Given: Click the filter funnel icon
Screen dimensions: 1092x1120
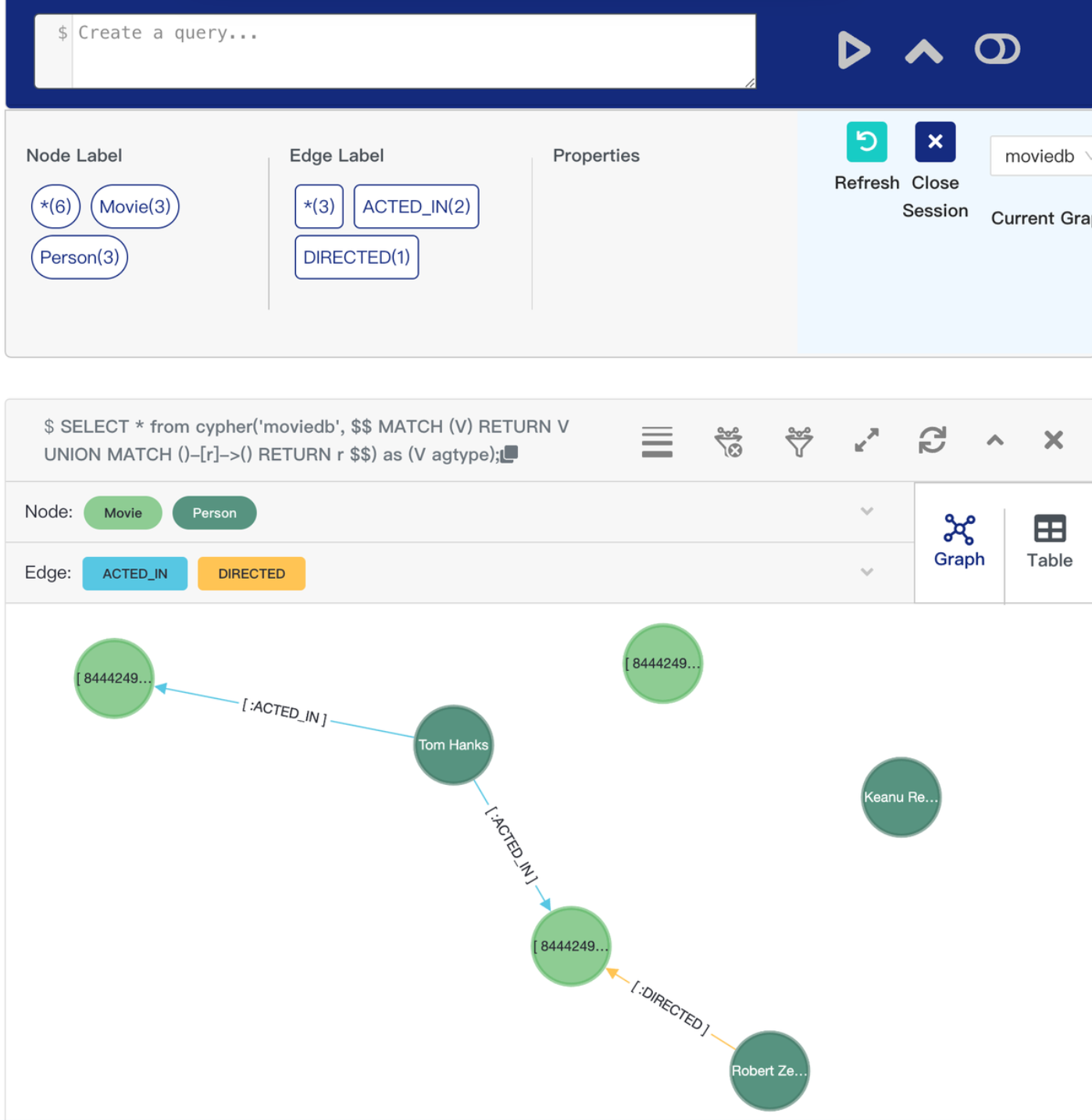Looking at the screenshot, I should point(799,442).
